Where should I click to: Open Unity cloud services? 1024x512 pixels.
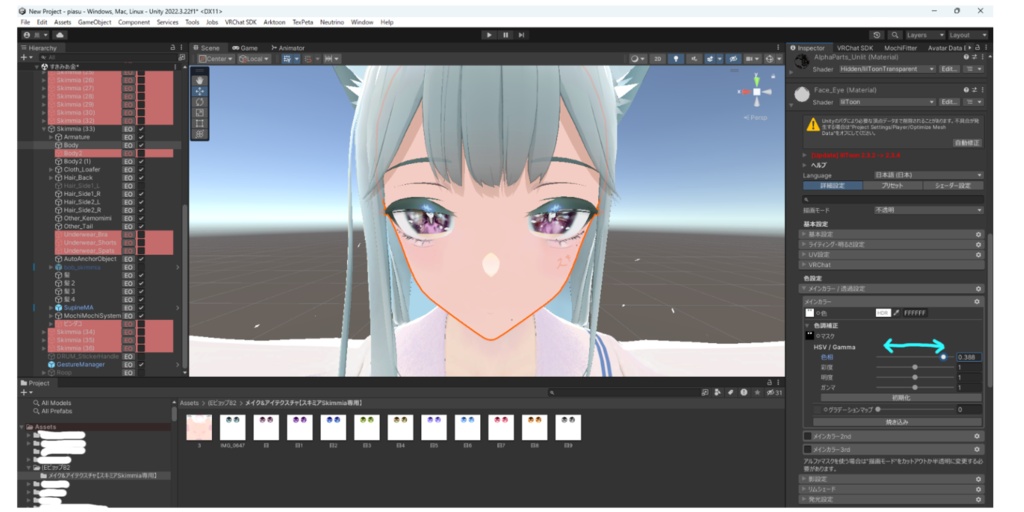click(60, 35)
